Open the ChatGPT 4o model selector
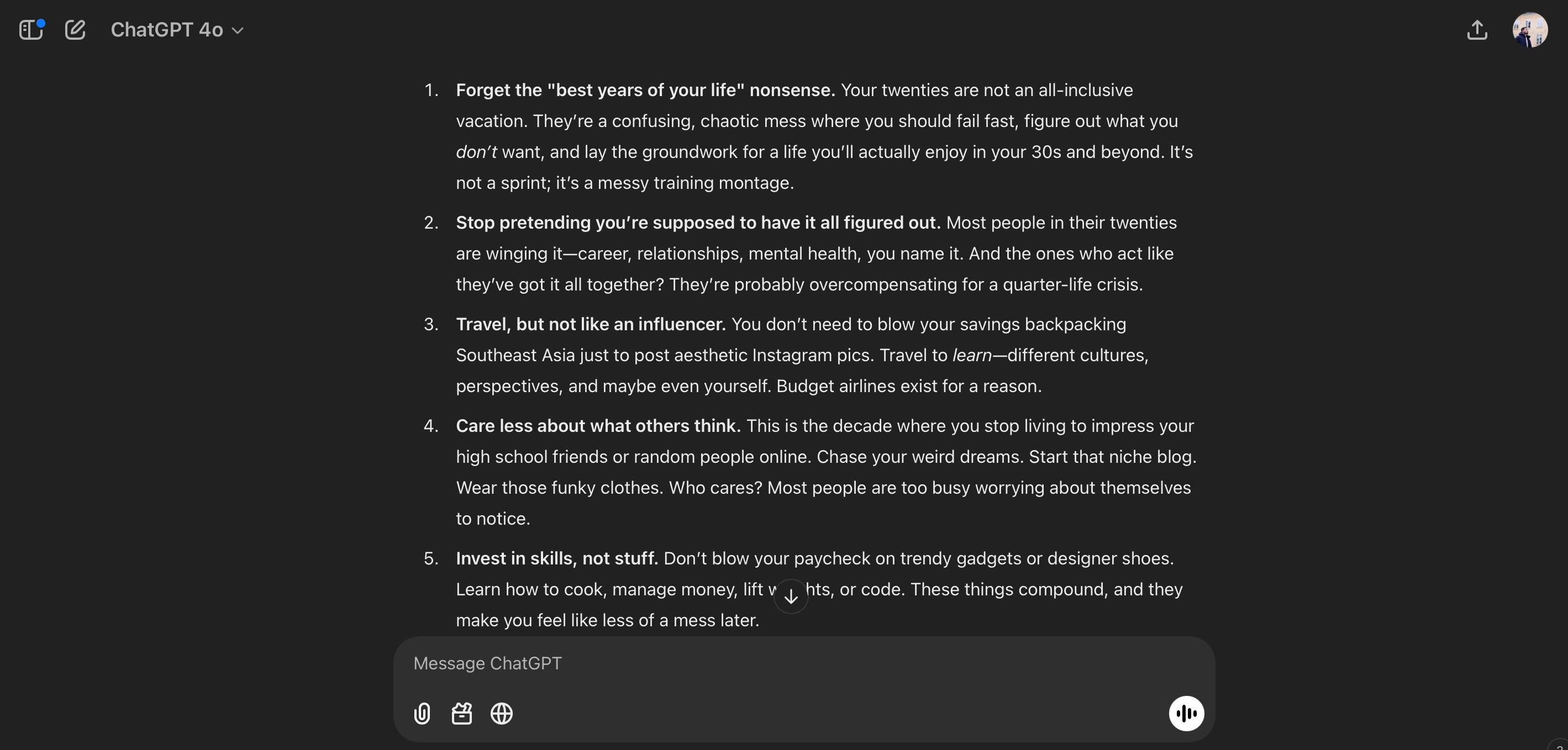1568x750 pixels. [x=176, y=30]
